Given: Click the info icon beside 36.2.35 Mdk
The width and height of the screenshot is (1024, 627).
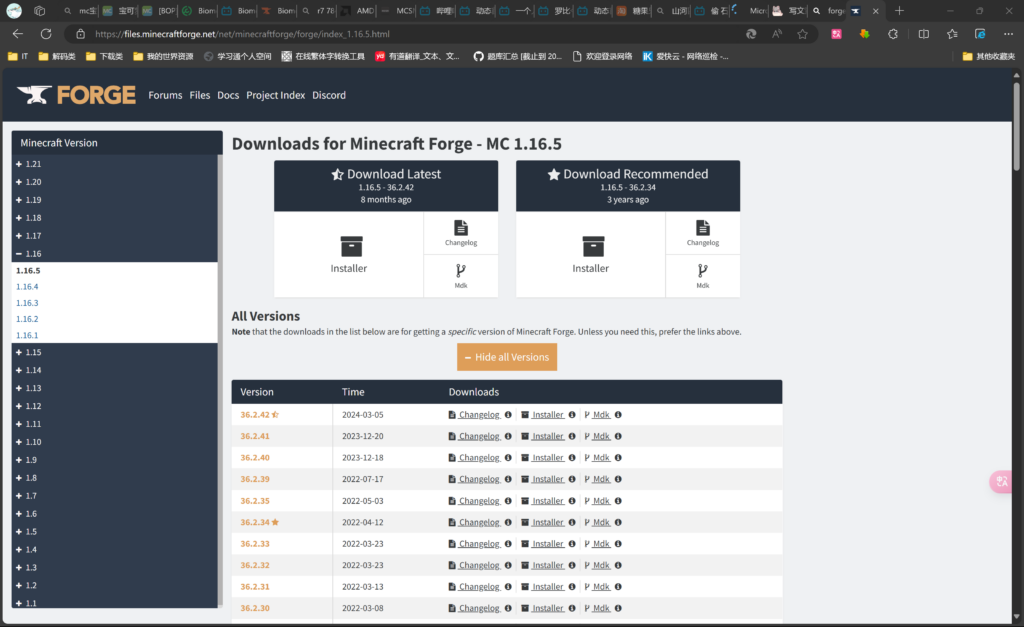Looking at the screenshot, I should [618, 501].
